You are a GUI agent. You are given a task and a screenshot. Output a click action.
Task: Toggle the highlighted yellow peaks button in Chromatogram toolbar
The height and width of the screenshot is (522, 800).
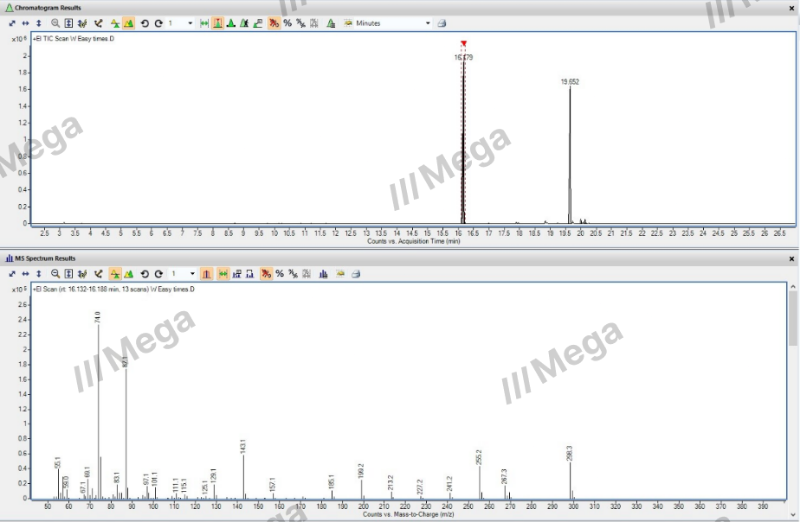(129, 22)
